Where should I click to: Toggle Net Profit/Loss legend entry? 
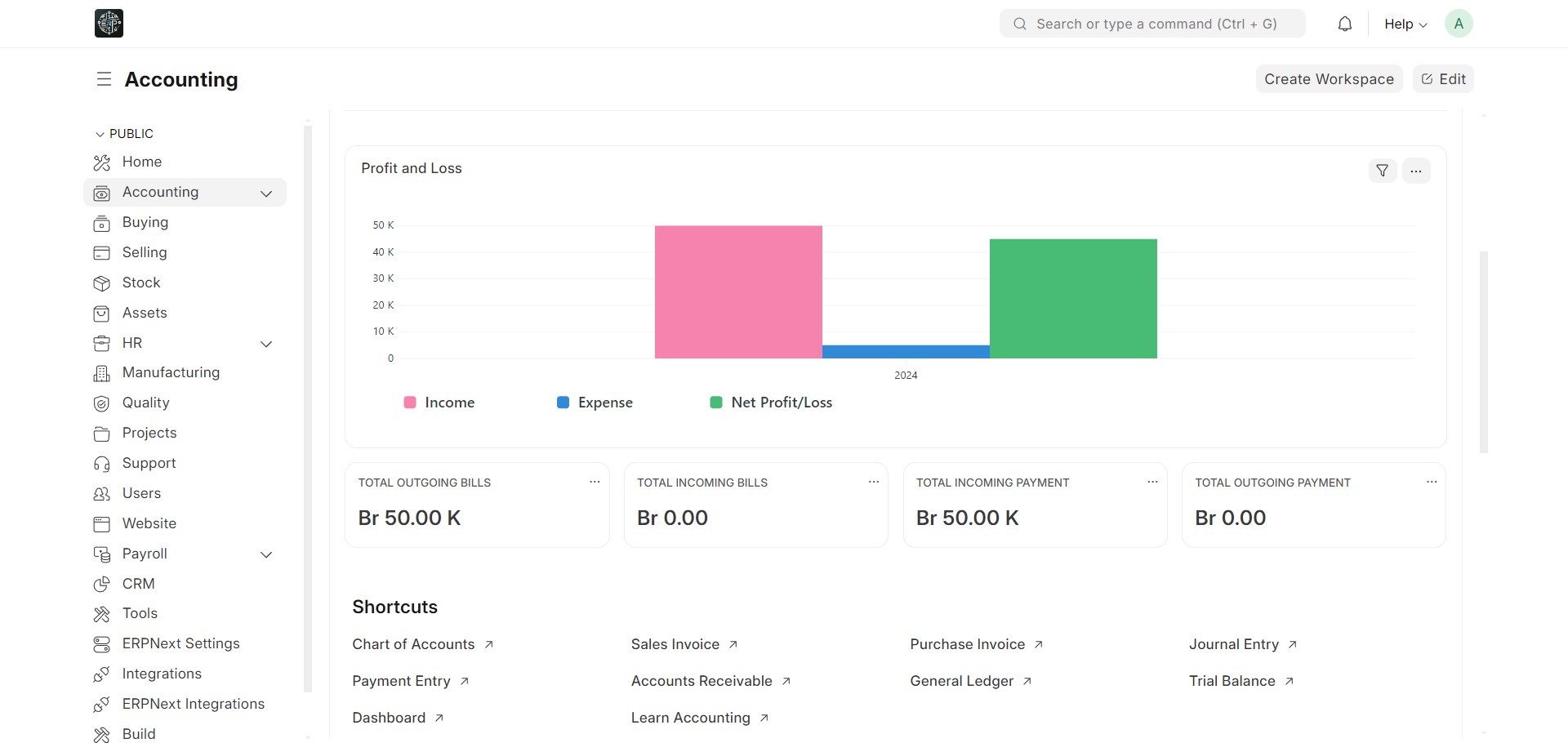click(771, 403)
